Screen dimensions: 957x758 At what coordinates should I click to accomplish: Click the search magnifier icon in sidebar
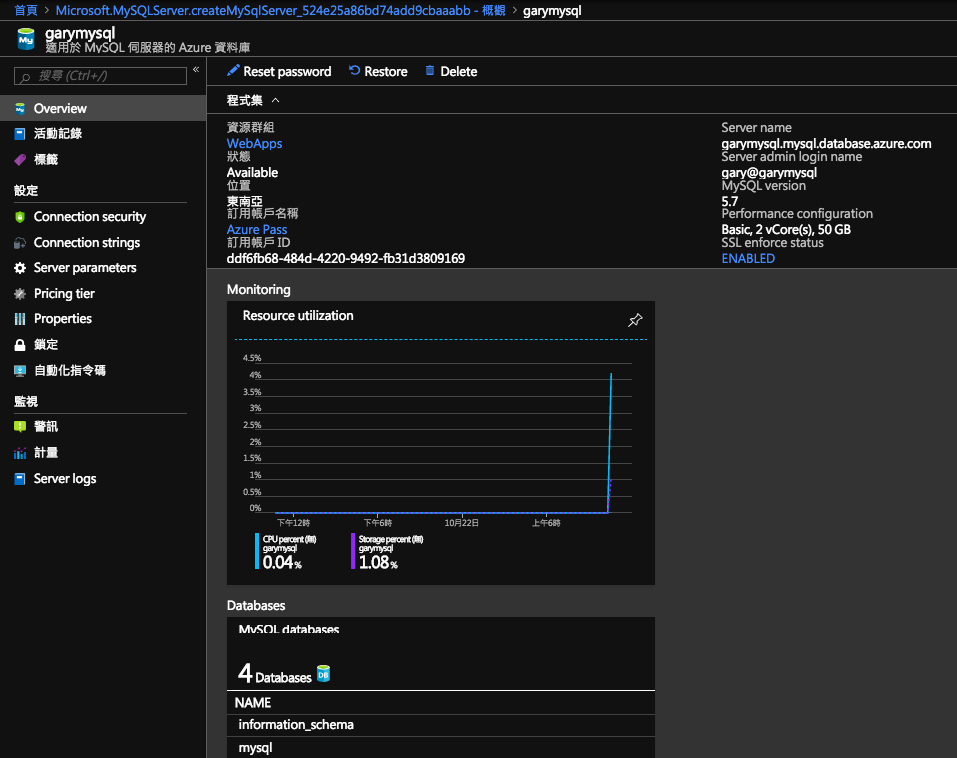coord(25,77)
